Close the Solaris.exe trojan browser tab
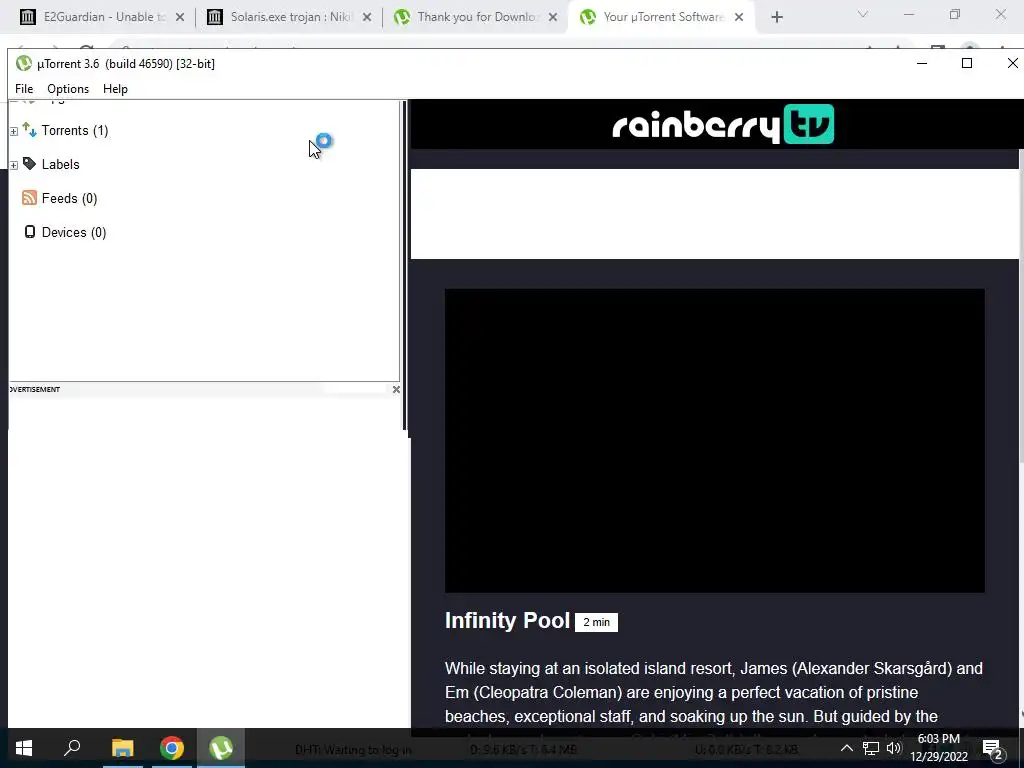Viewport: 1024px width, 768px height. 367,18
